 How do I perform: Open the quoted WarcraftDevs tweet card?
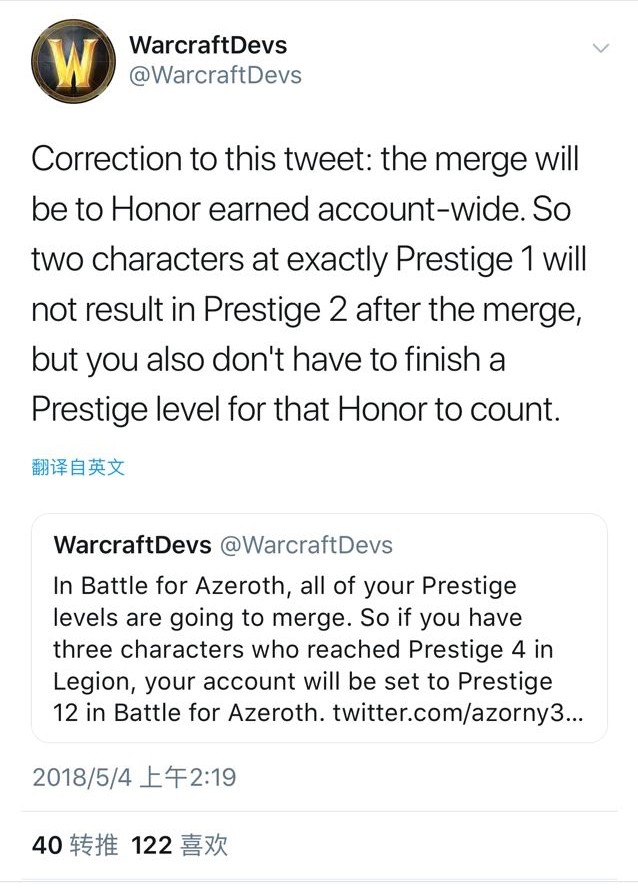[319, 628]
